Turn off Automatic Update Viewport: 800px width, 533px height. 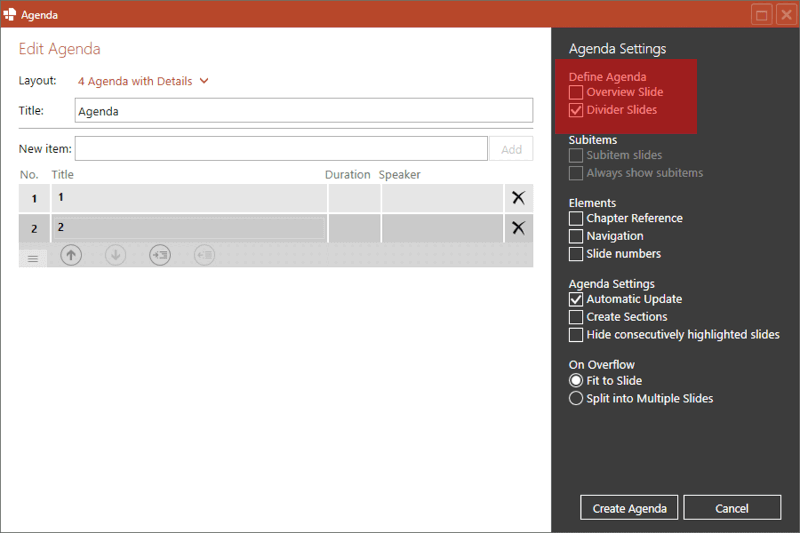[x=576, y=299]
